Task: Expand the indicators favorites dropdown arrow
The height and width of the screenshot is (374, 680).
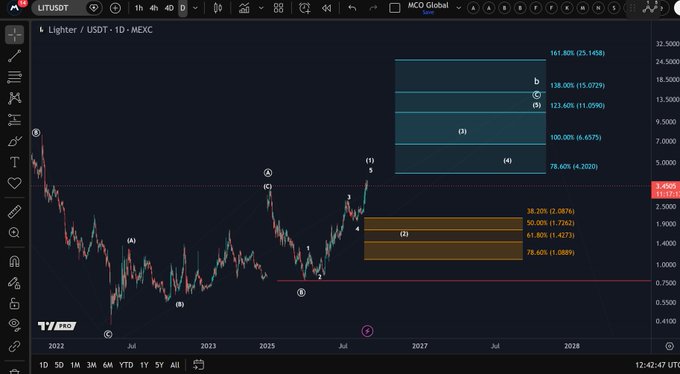Action: [x=261, y=8]
